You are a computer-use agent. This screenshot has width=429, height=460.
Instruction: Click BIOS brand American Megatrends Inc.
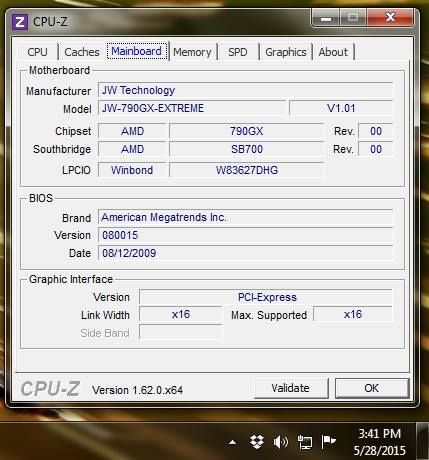coord(245,217)
